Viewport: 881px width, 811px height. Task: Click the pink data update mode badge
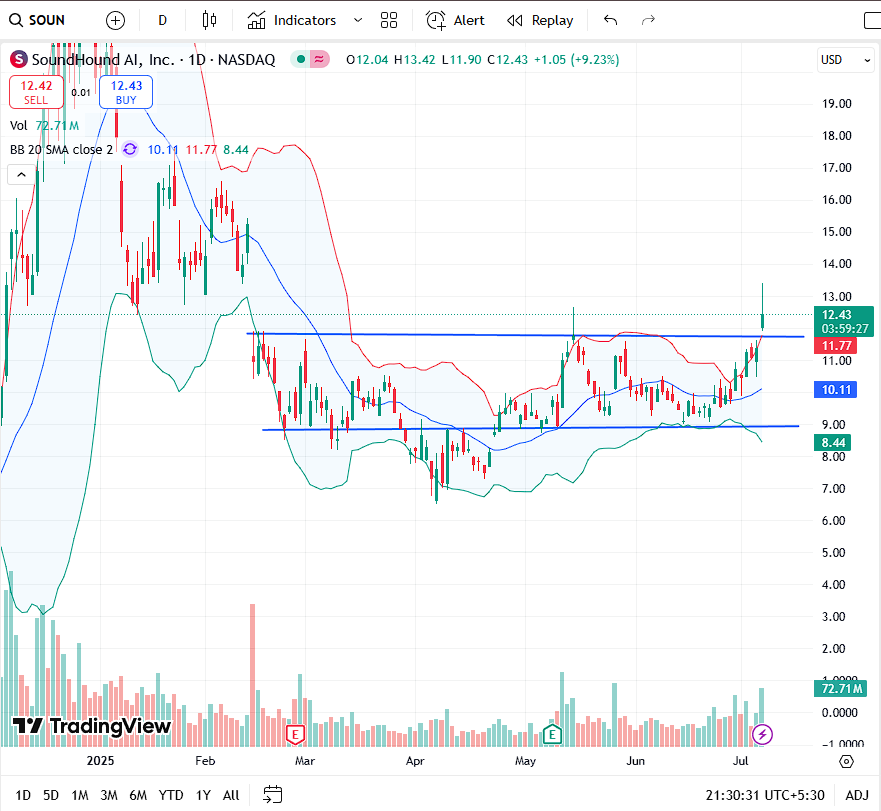(x=319, y=59)
